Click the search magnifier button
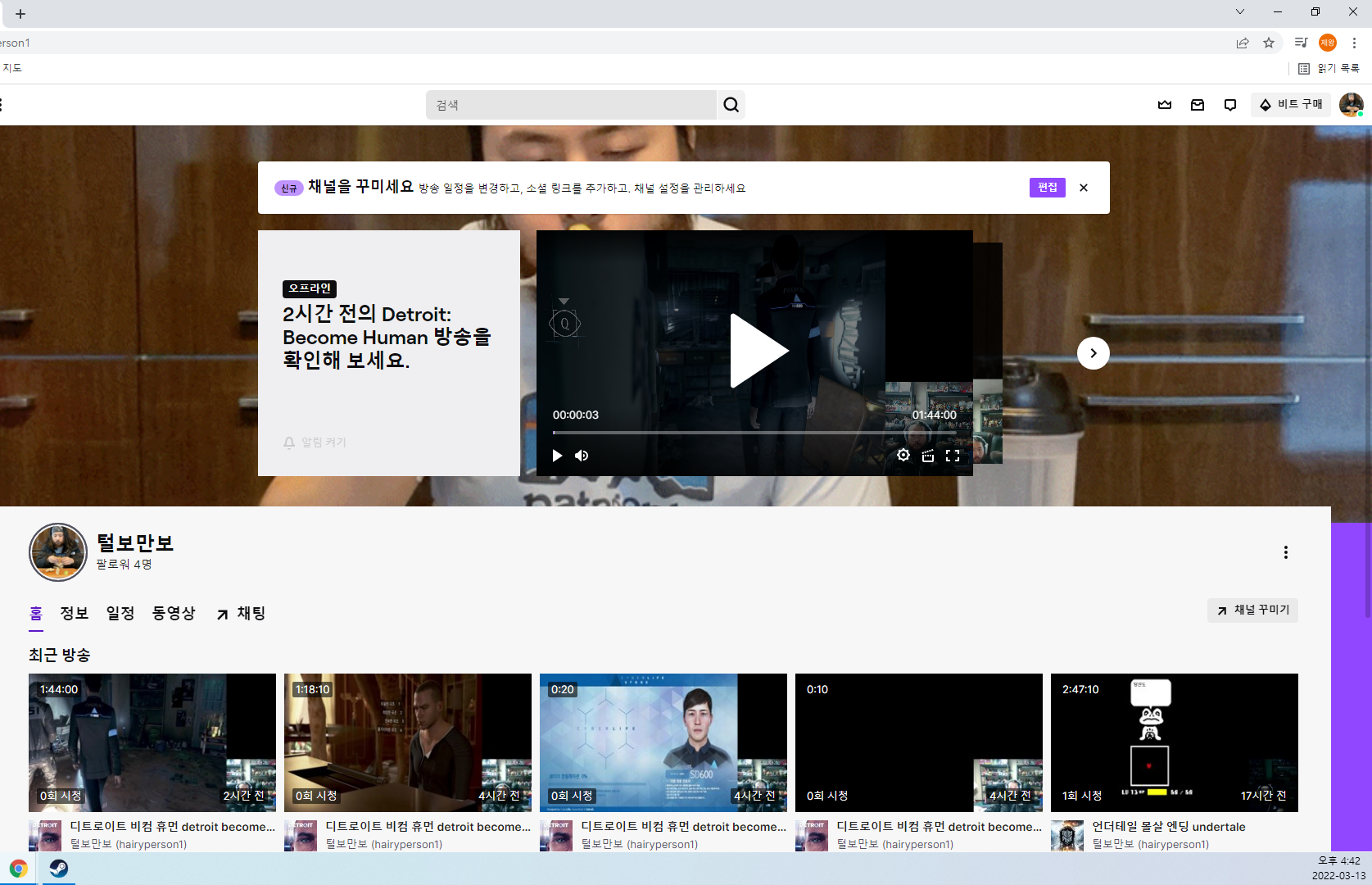Screen dimensions: 1372x885 click(731, 105)
